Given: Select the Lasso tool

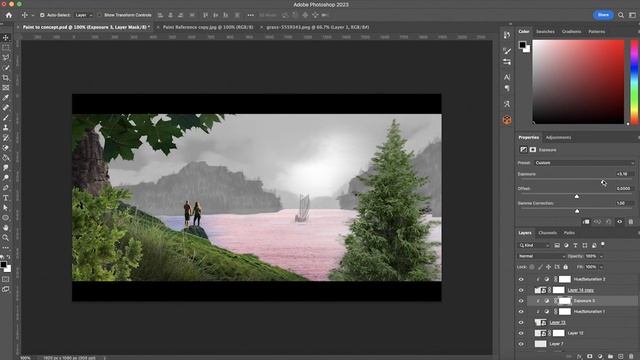Looking at the screenshot, I should click(x=6, y=58).
